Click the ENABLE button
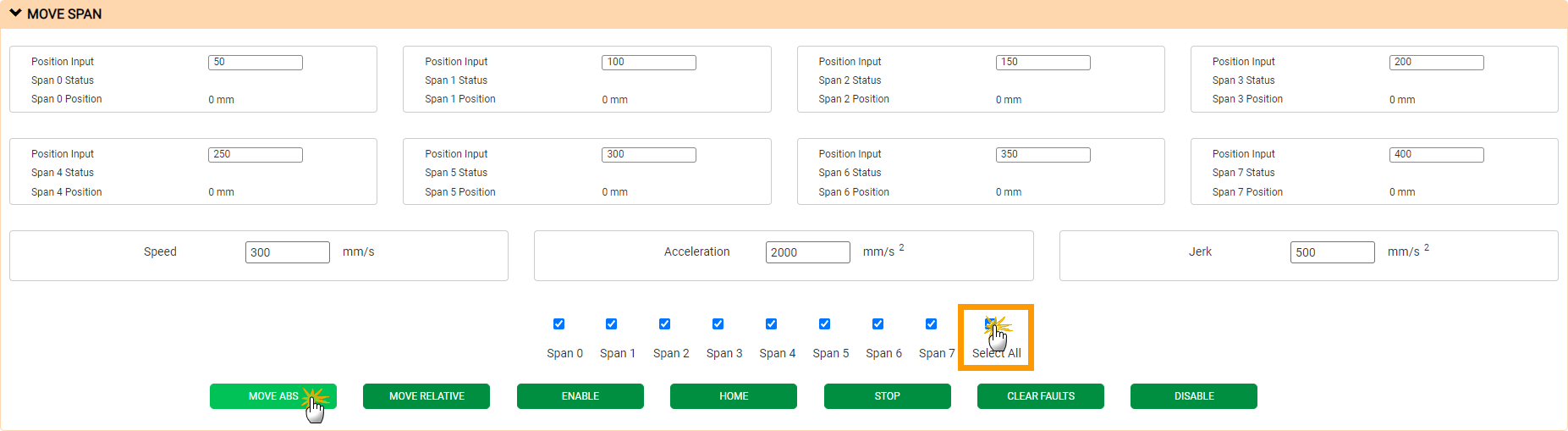 [x=580, y=396]
